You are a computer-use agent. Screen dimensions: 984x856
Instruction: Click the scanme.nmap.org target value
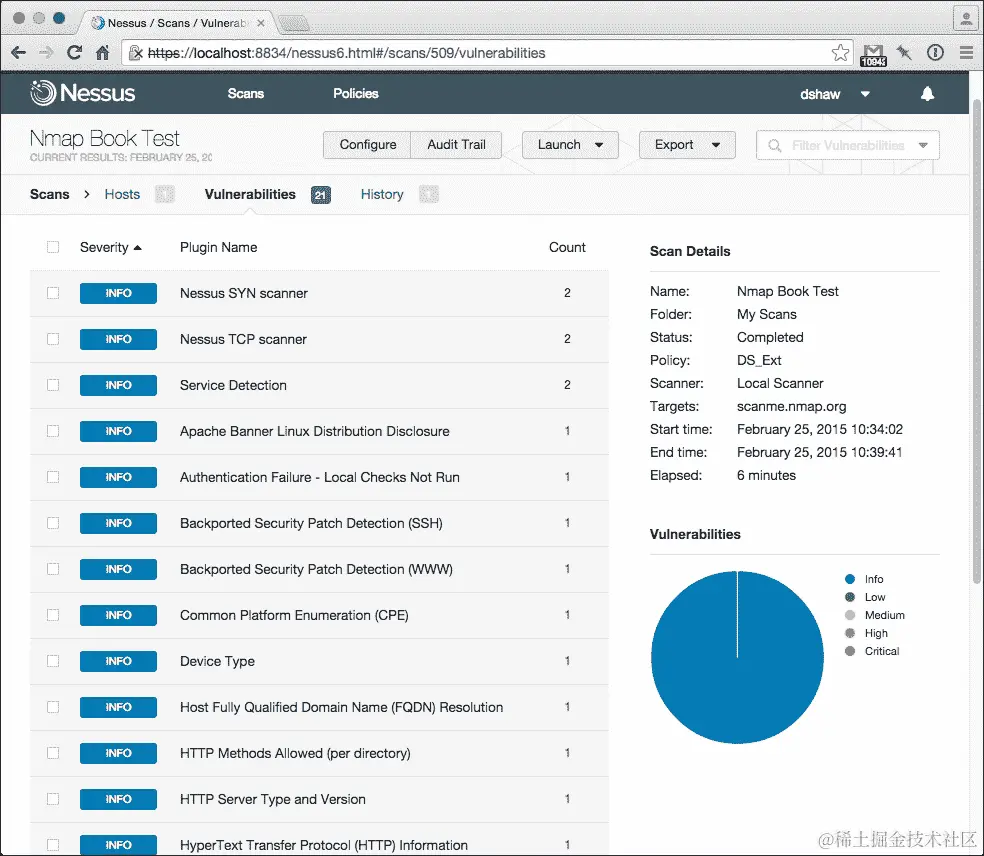click(791, 407)
